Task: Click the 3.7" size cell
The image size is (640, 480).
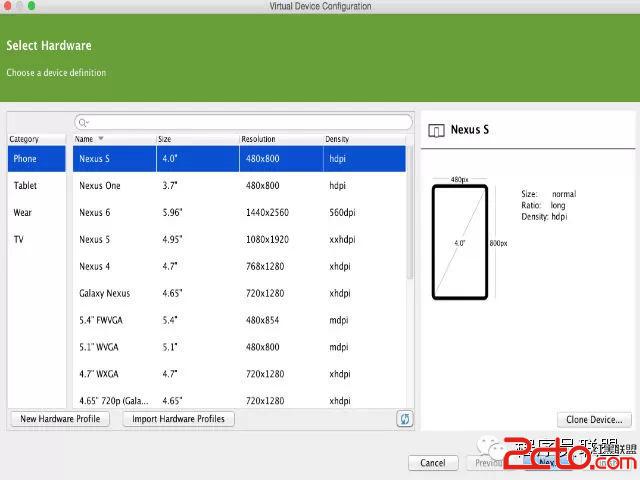Action: [170, 186]
